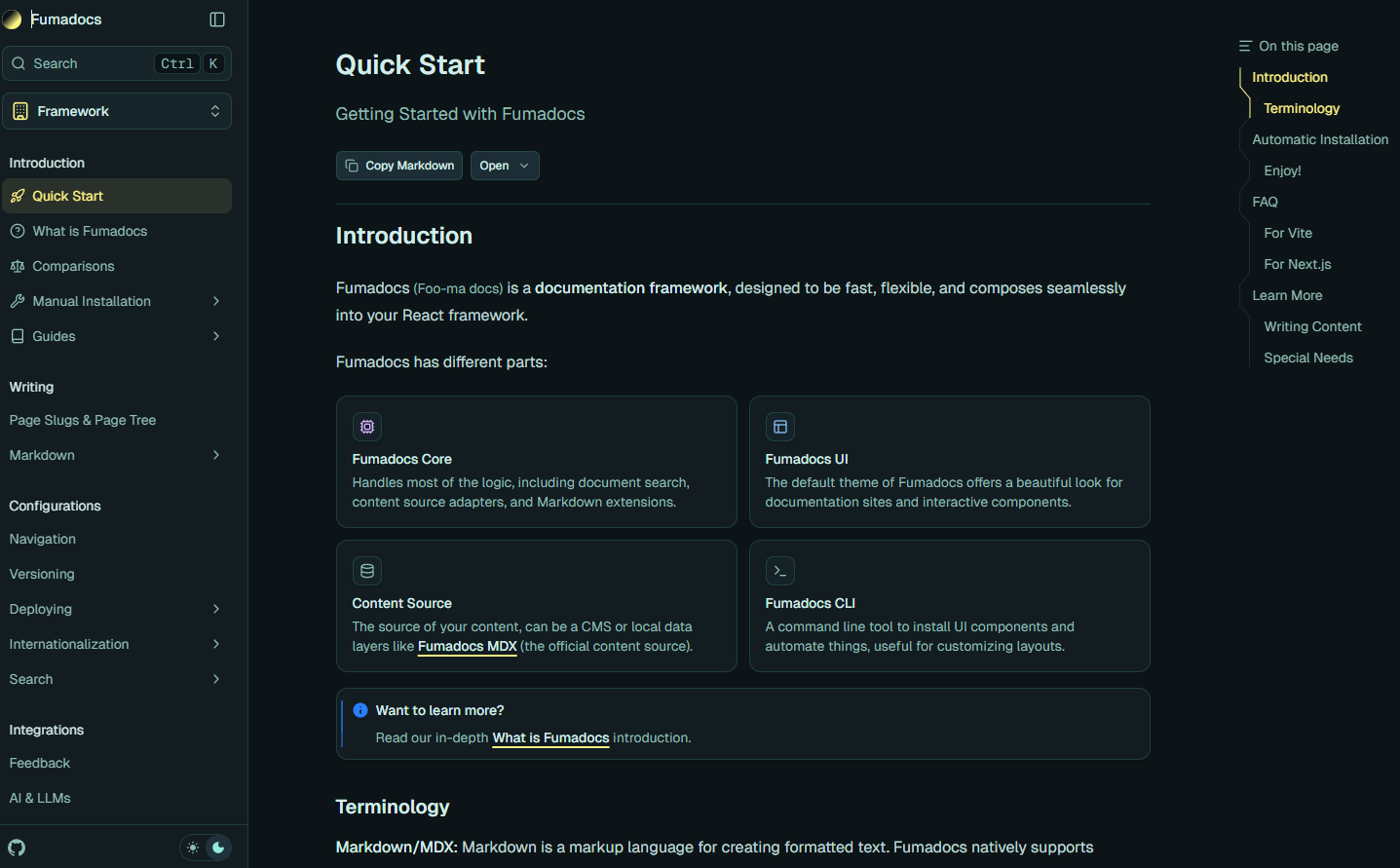This screenshot has width=1400, height=868.
Task: Follow the What is Fumadocs inline link
Action: click(x=550, y=738)
